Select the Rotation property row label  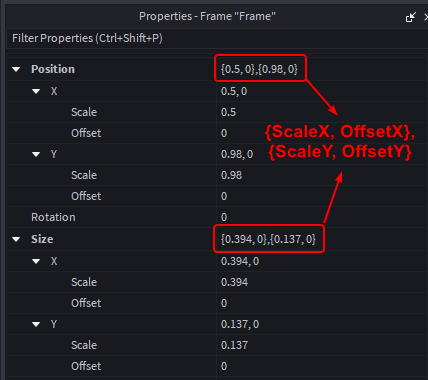(53, 217)
